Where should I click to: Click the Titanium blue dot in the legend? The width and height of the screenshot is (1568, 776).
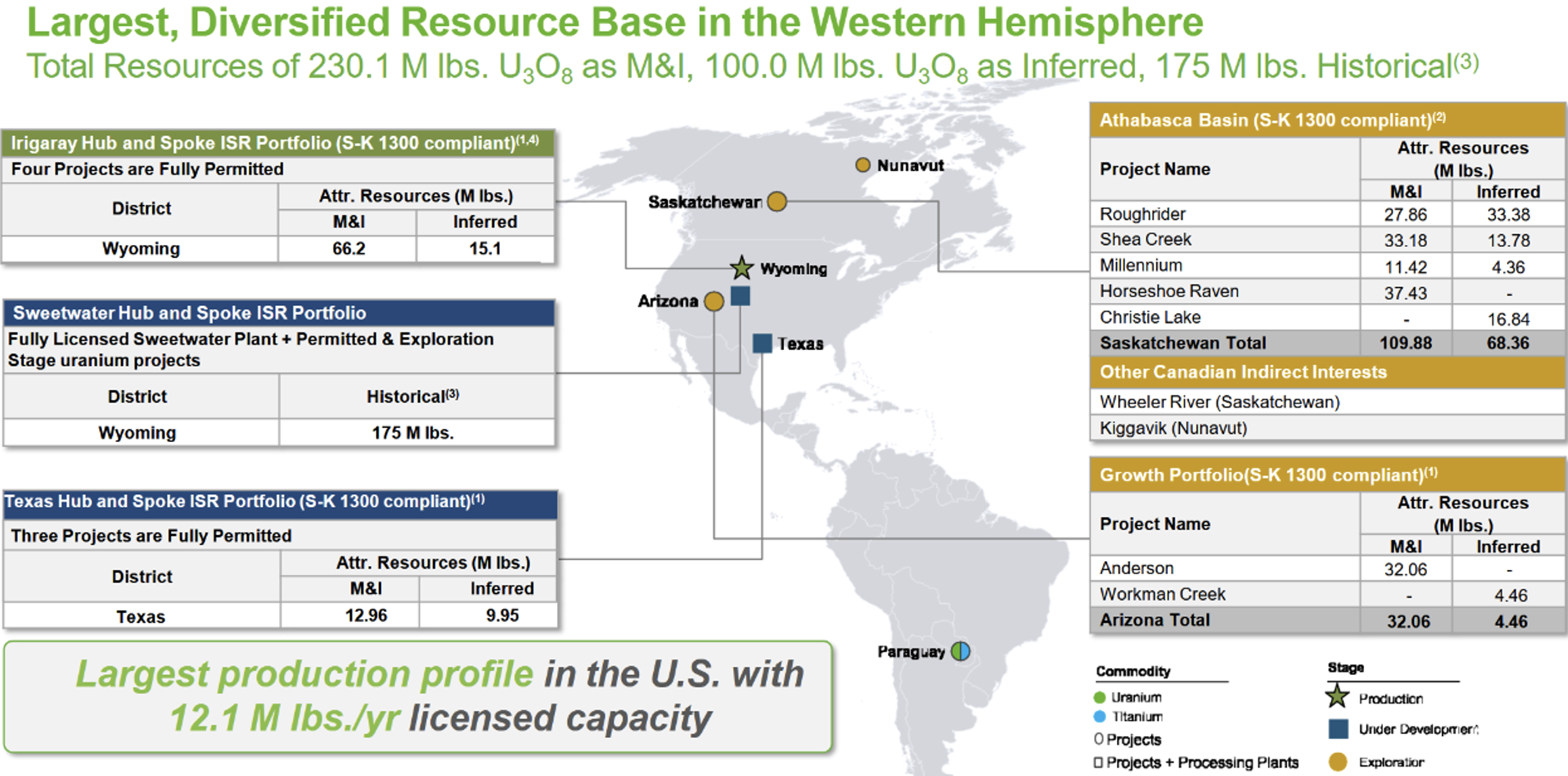point(1099,716)
